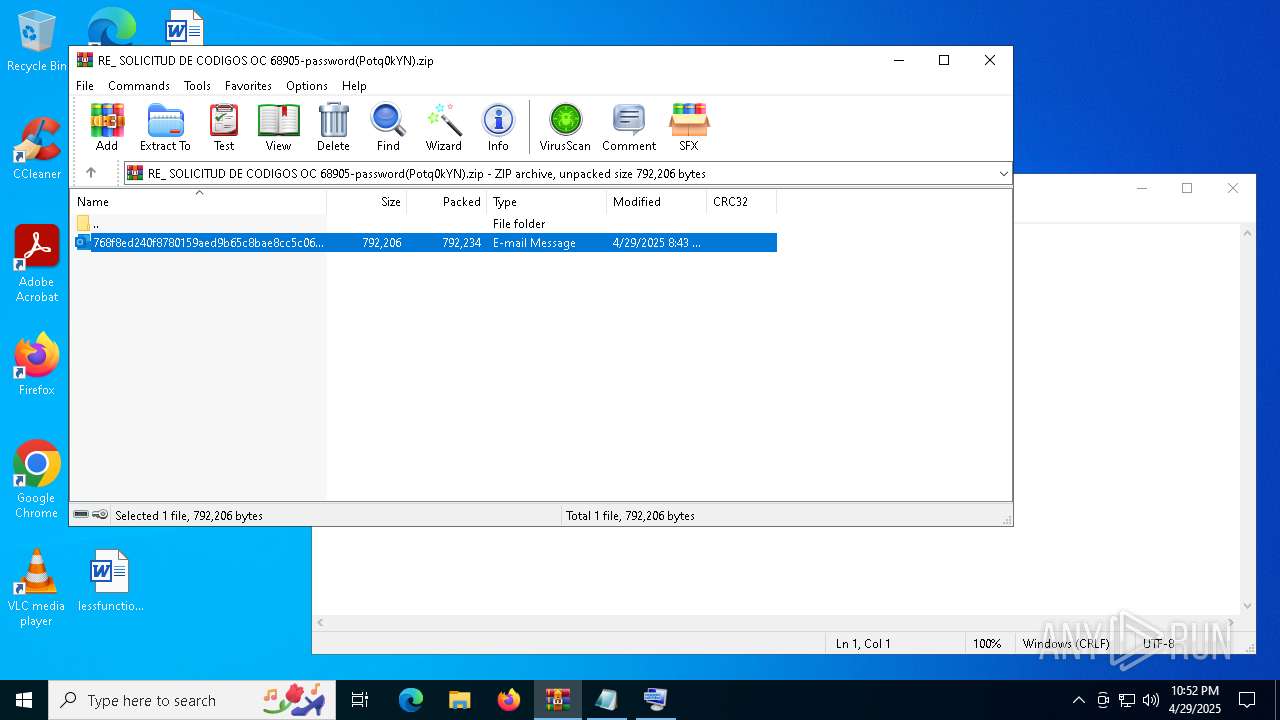The image size is (1280, 720).
Task: Click the volume speaker tray icon
Action: pyautogui.click(x=1151, y=700)
